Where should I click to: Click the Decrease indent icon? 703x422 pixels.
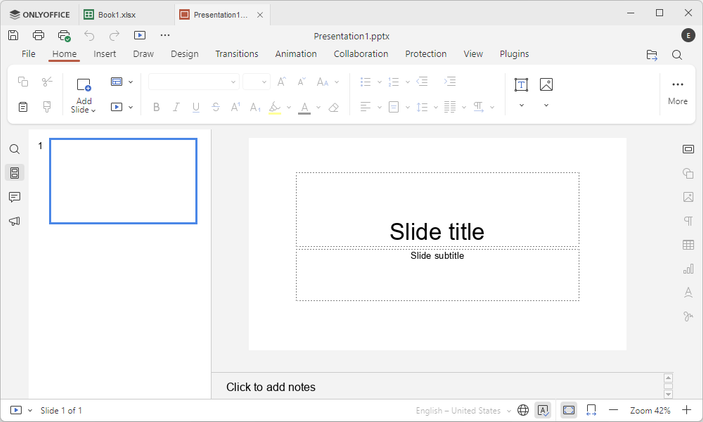(422, 81)
